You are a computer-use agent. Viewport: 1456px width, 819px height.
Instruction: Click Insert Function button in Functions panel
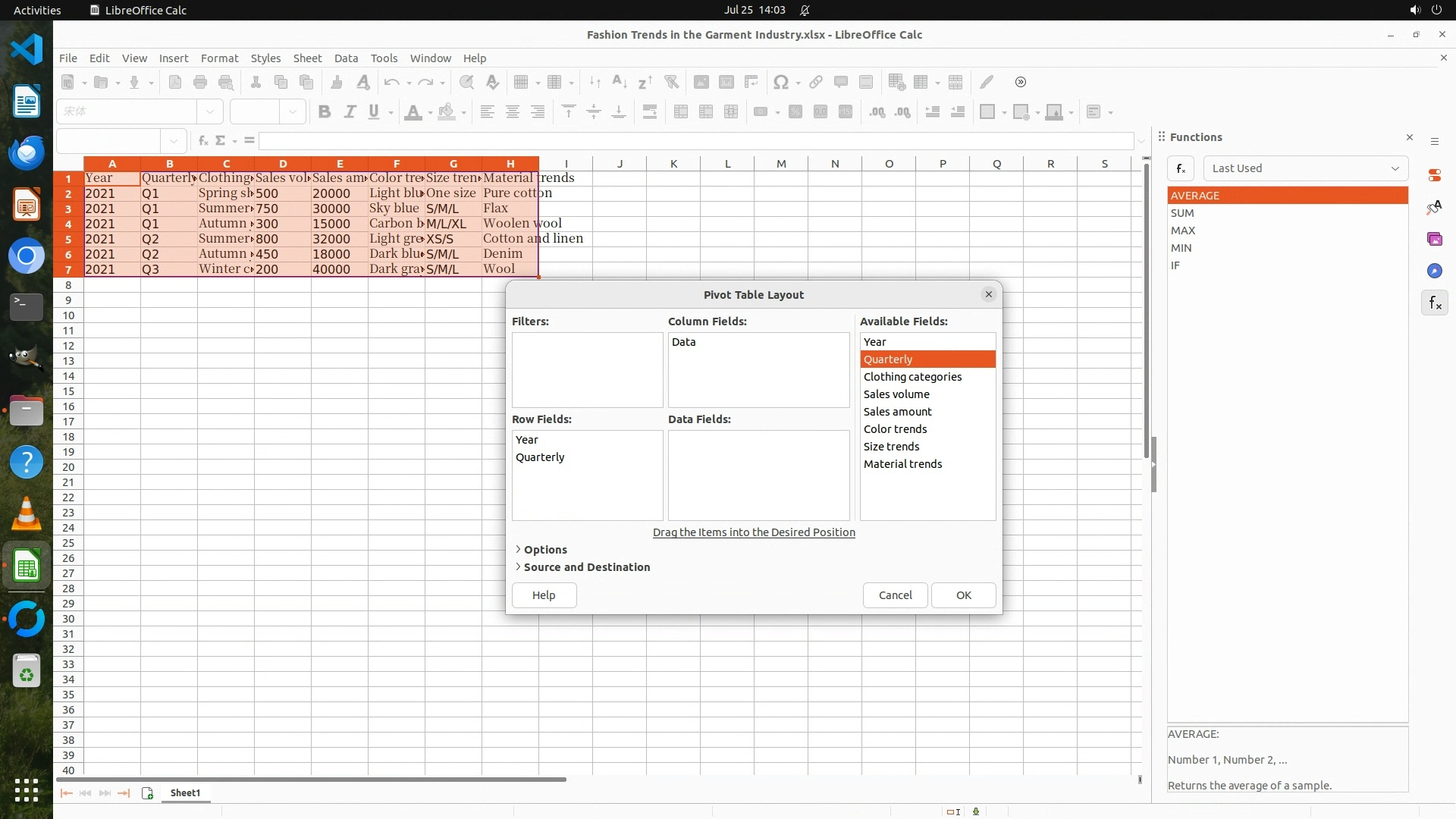1181,168
